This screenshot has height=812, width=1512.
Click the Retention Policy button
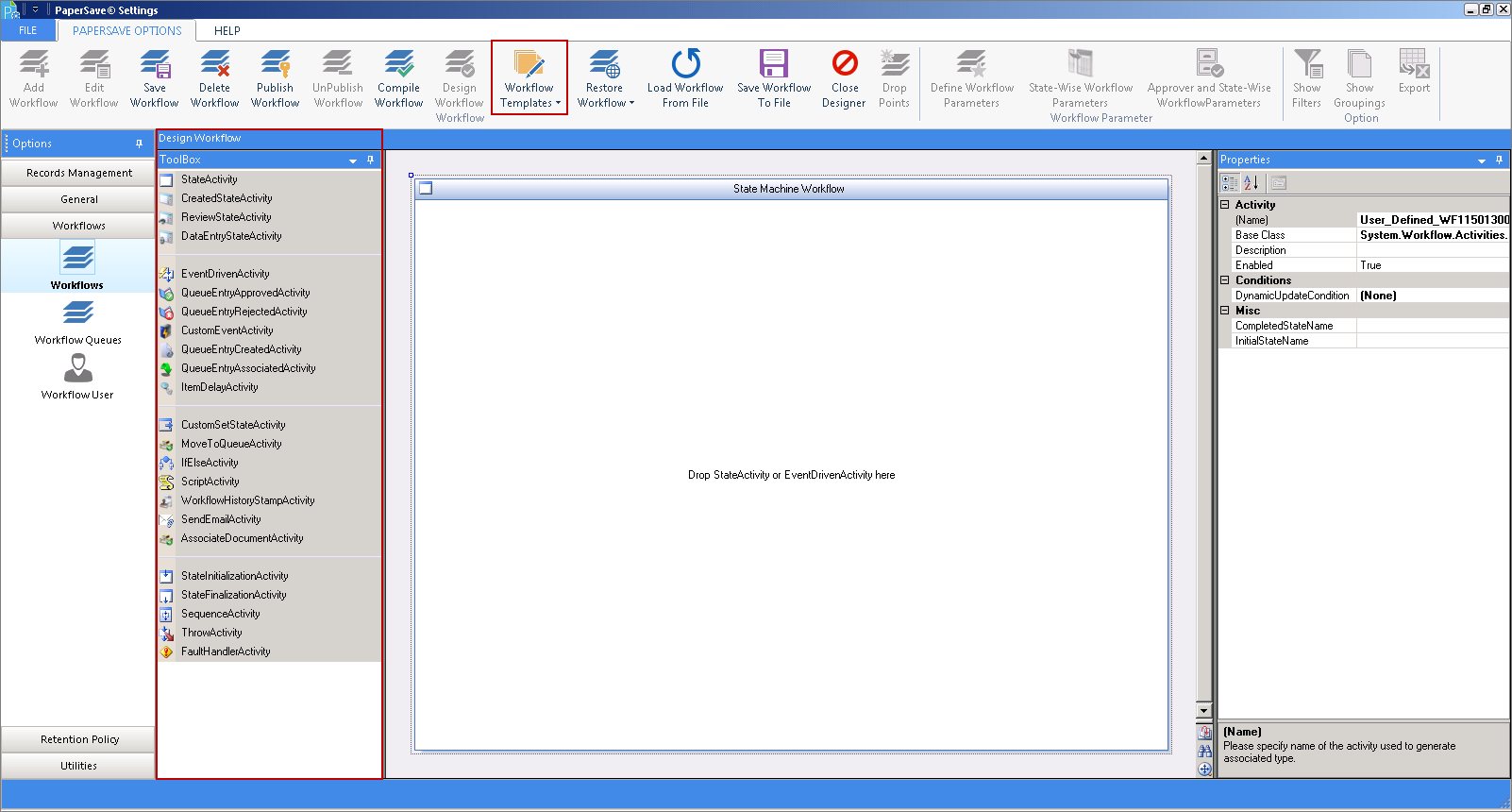coord(78,739)
